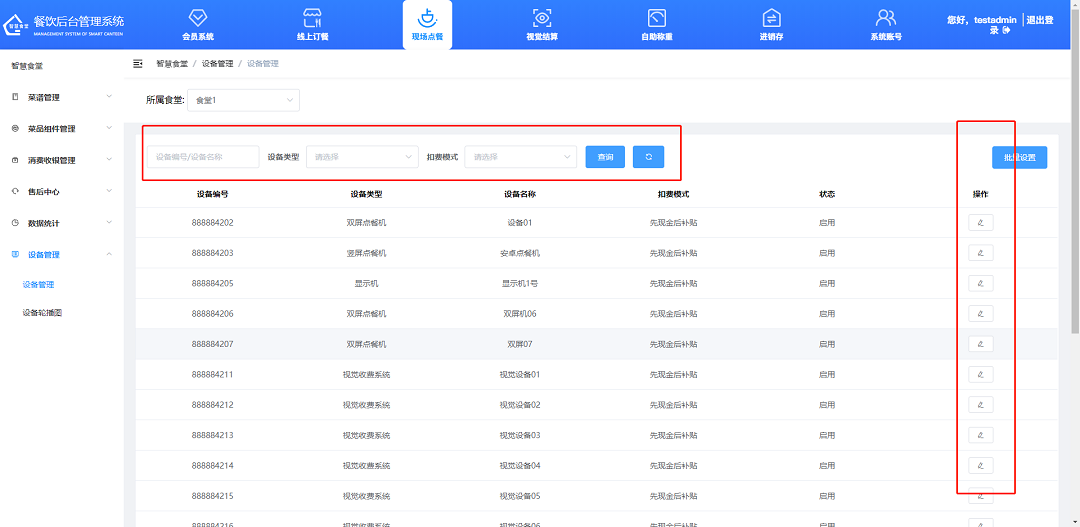Expand the 菜谱管理 sidebar menu
This screenshot has height=527, width=1080.
point(62,97)
